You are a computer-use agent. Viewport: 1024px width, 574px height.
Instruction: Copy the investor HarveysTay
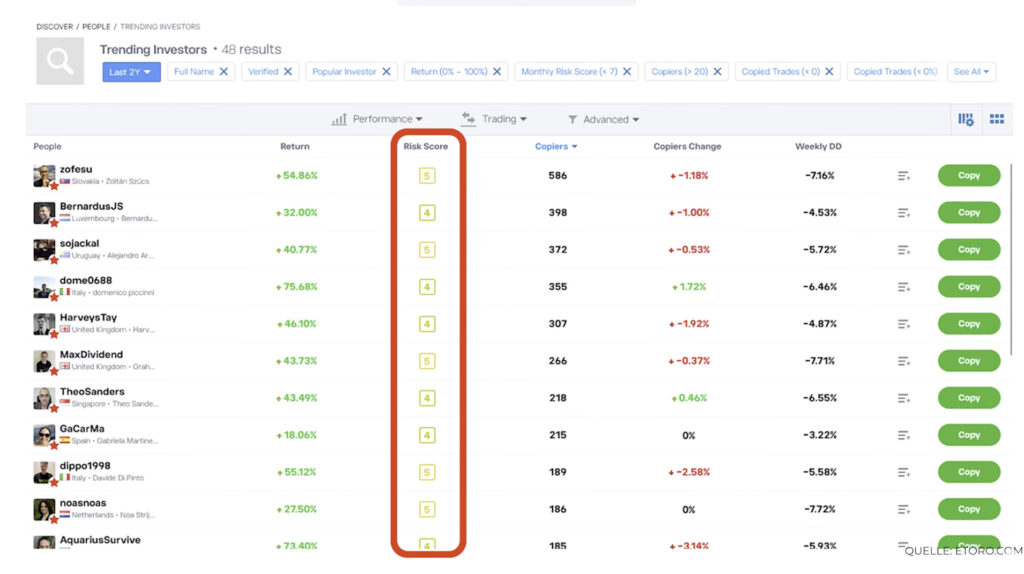click(x=968, y=323)
